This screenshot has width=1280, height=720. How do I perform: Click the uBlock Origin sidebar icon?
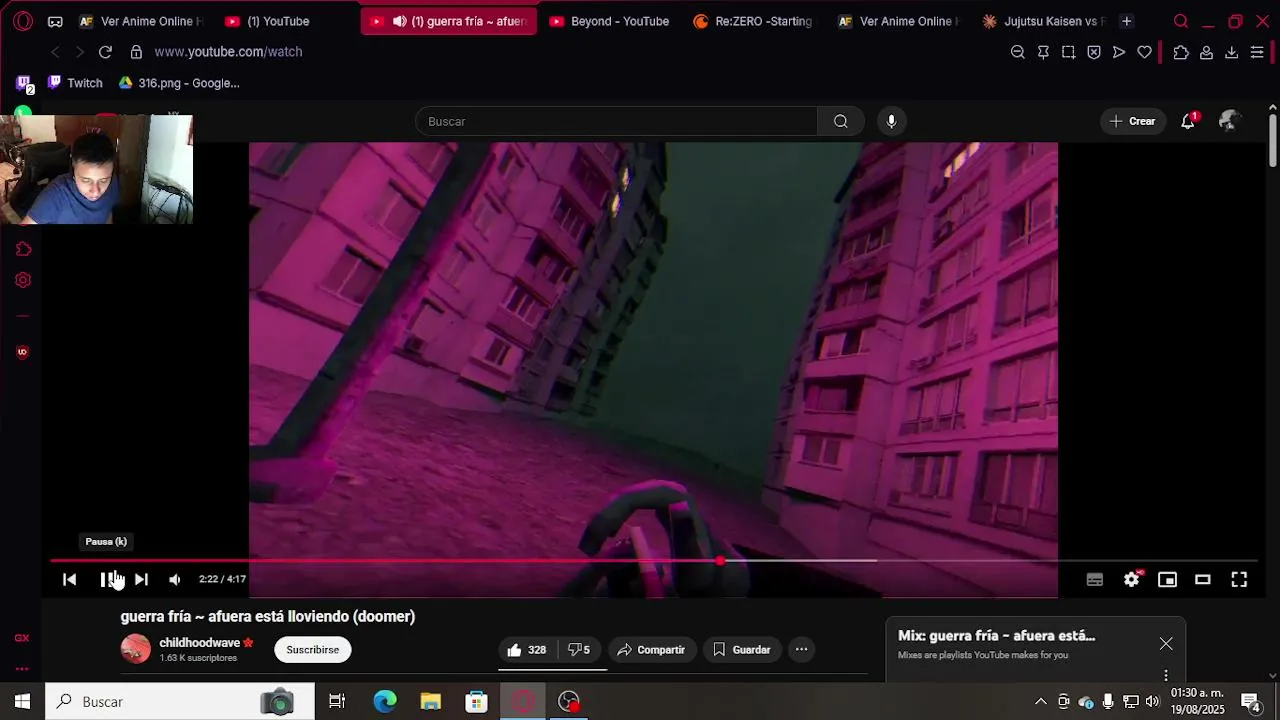click(x=22, y=352)
